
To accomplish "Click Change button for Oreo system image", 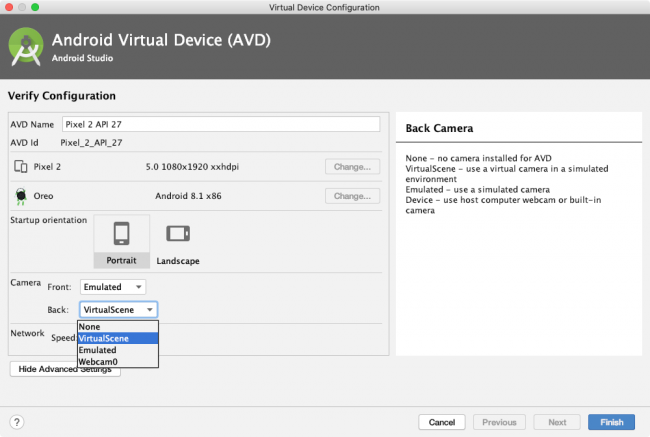I will click(352, 196).
